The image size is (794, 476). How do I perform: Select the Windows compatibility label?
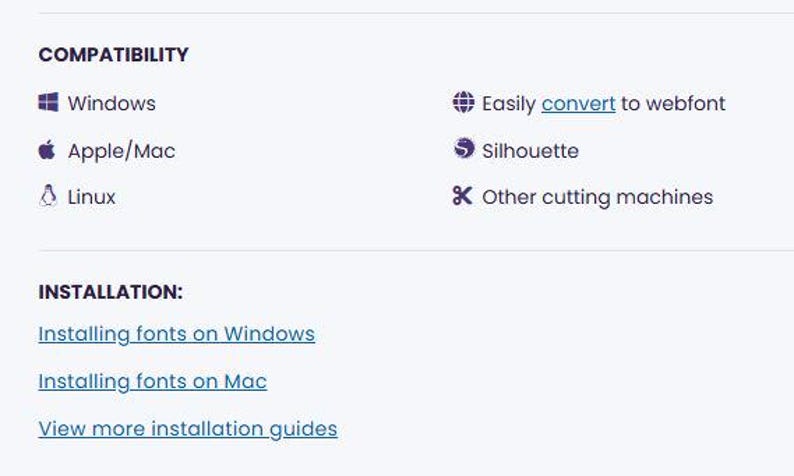(x=112, y=103)
